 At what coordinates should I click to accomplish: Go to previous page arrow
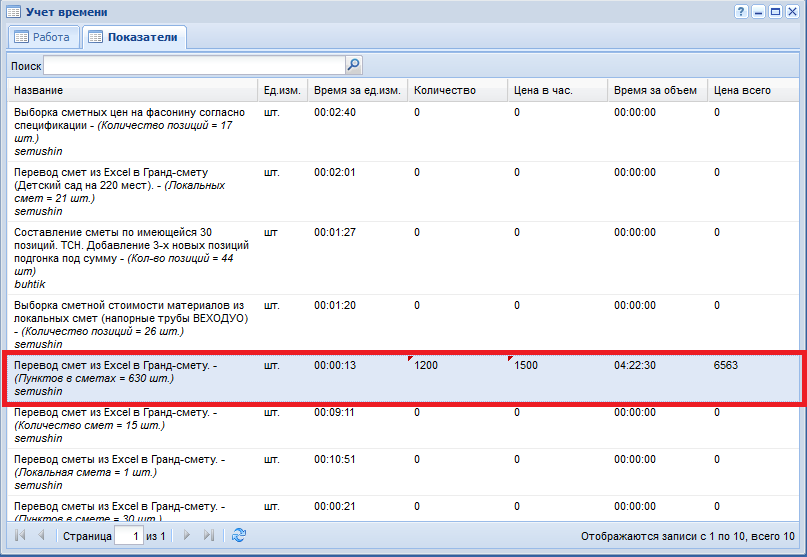[41, 536]
